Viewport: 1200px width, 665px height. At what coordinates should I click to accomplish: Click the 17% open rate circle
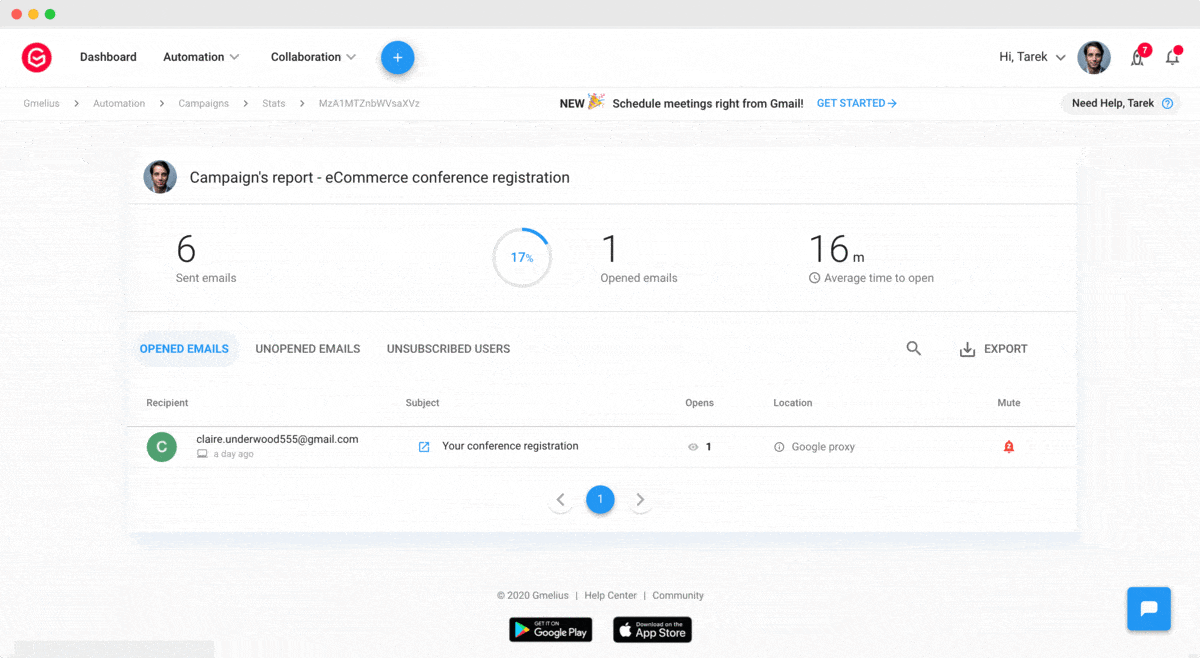pyautogui.click(x=522, y=258)
